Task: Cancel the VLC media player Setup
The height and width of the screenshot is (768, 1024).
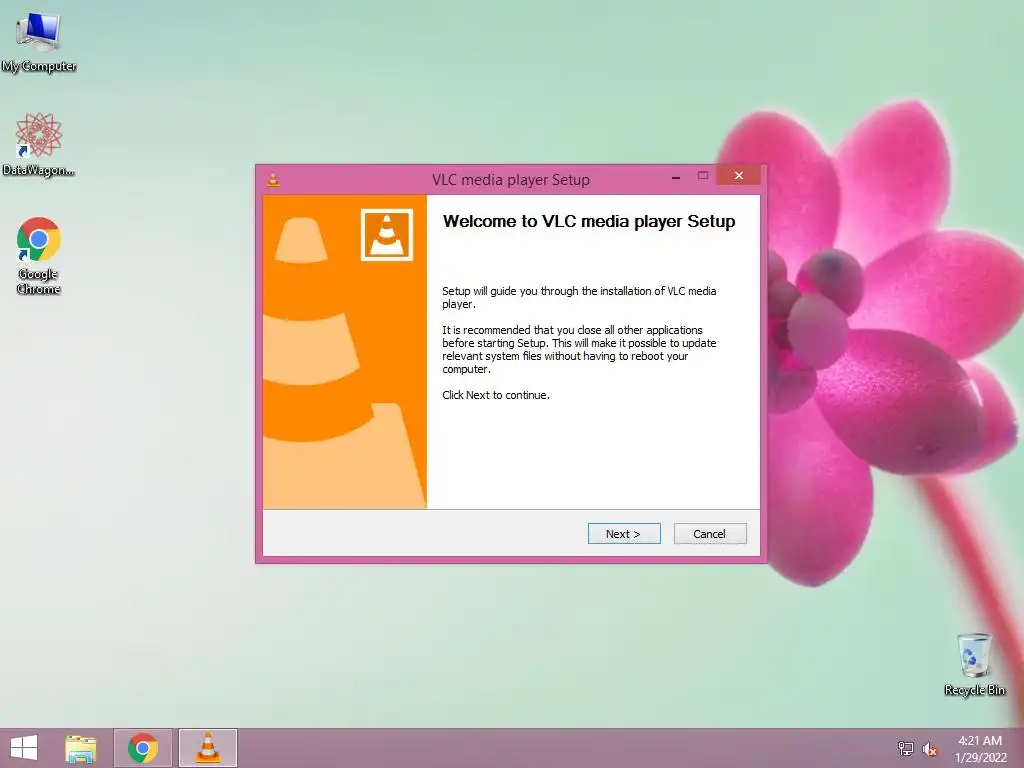Action: [x=710, y=534]
